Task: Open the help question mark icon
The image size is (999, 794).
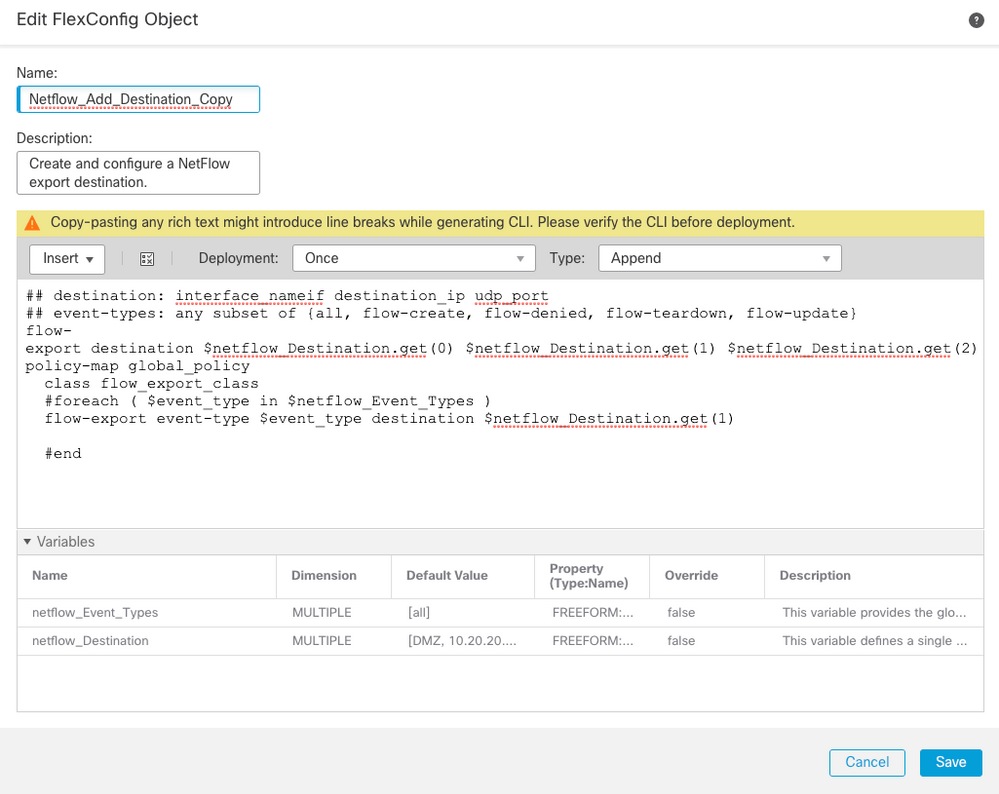Action: tap(976, 19)
